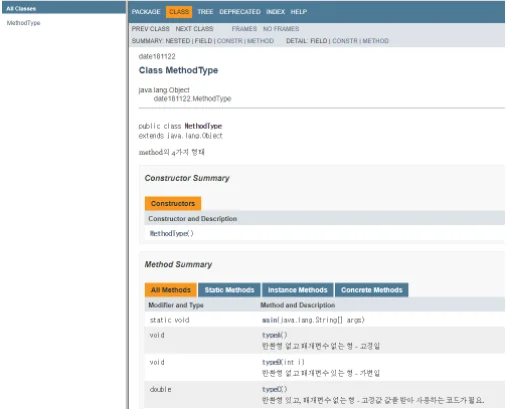The height and width of the screenshot is (409, 507).
Task: Go to PACKAGE in top navigation
Action: coord(146,12)
